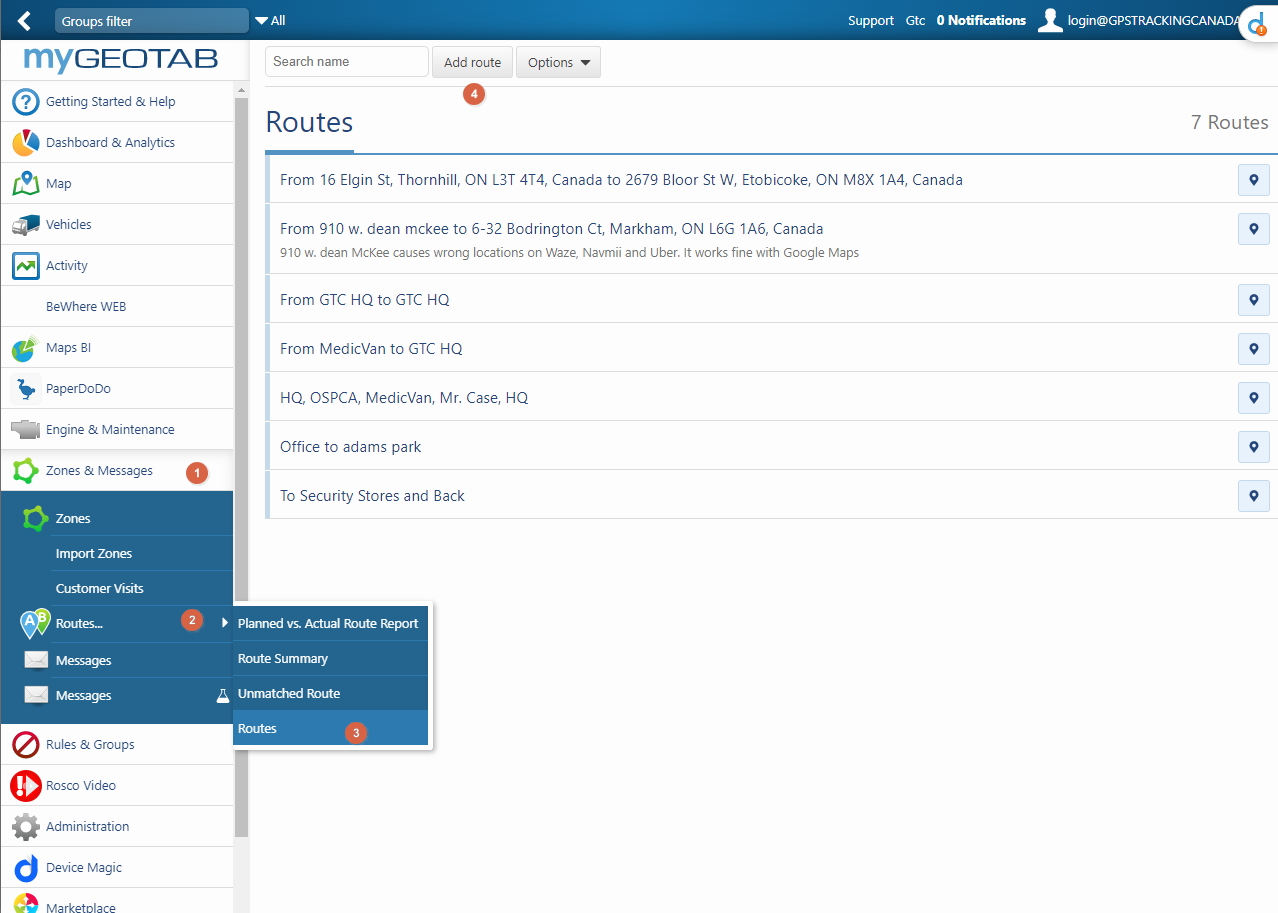1278x913 pixels.
Task: Click the back arrow icon in header
Action: tap(25, 21)
